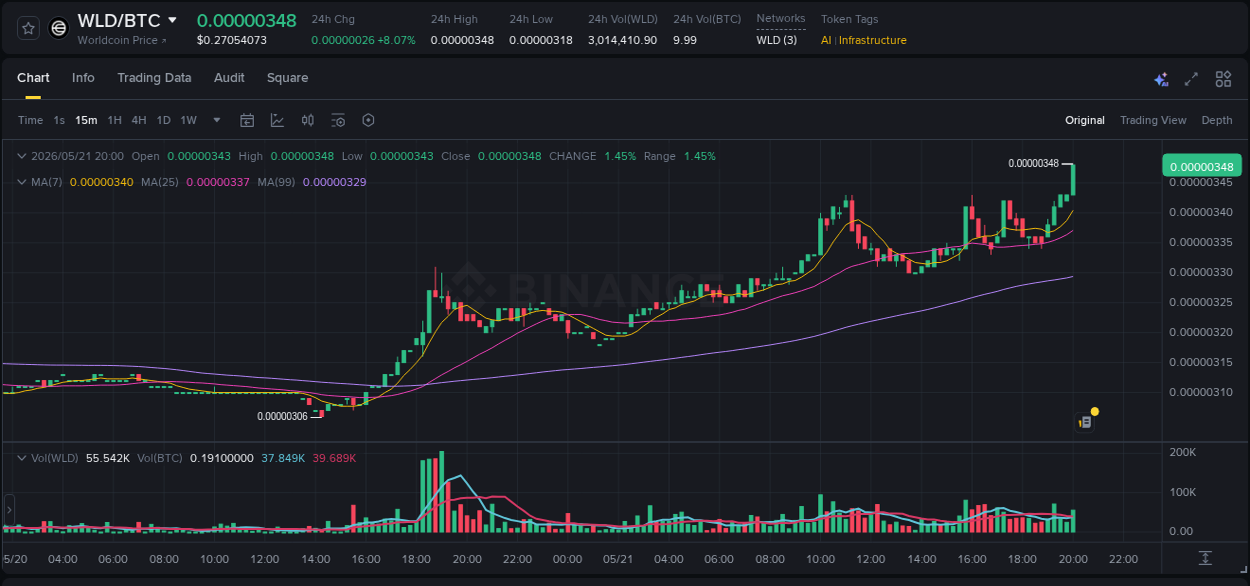Open the WLD/BTC pair selector dropdown arrow
Screen dimensions: 1250x586
pyautogui.click(x=172, y=20)
